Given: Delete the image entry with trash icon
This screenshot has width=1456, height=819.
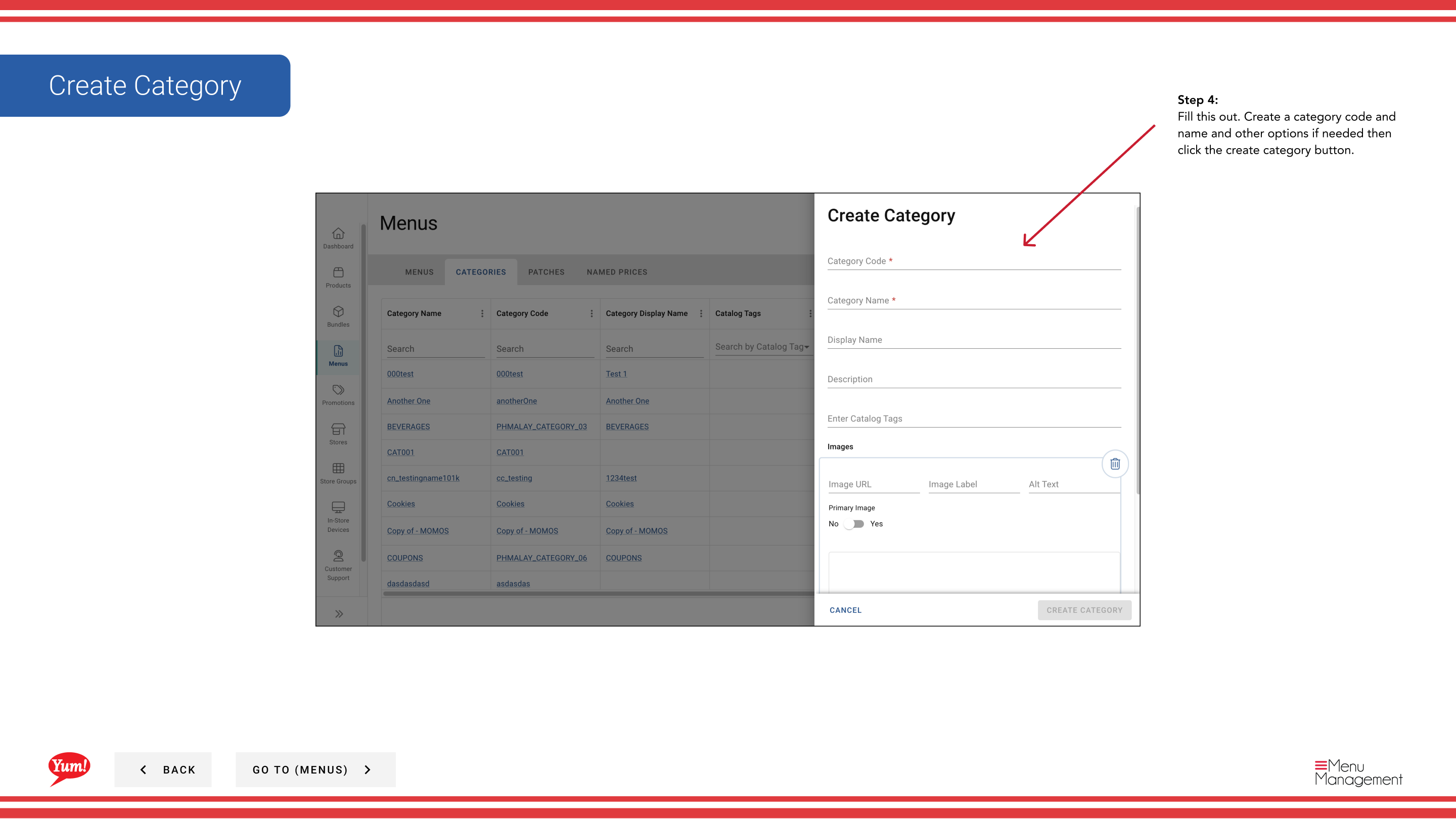Looking at the screenshot, I should 1115,464.
